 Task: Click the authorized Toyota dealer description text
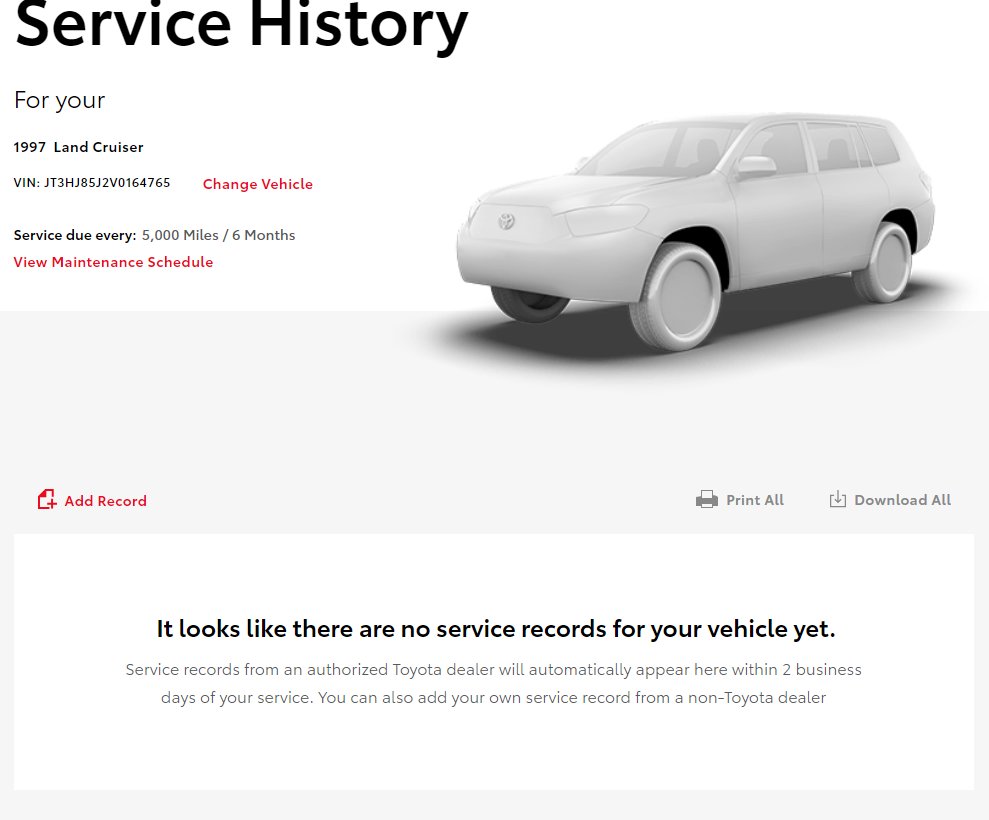pyautogui.click(x=493, y=683)
